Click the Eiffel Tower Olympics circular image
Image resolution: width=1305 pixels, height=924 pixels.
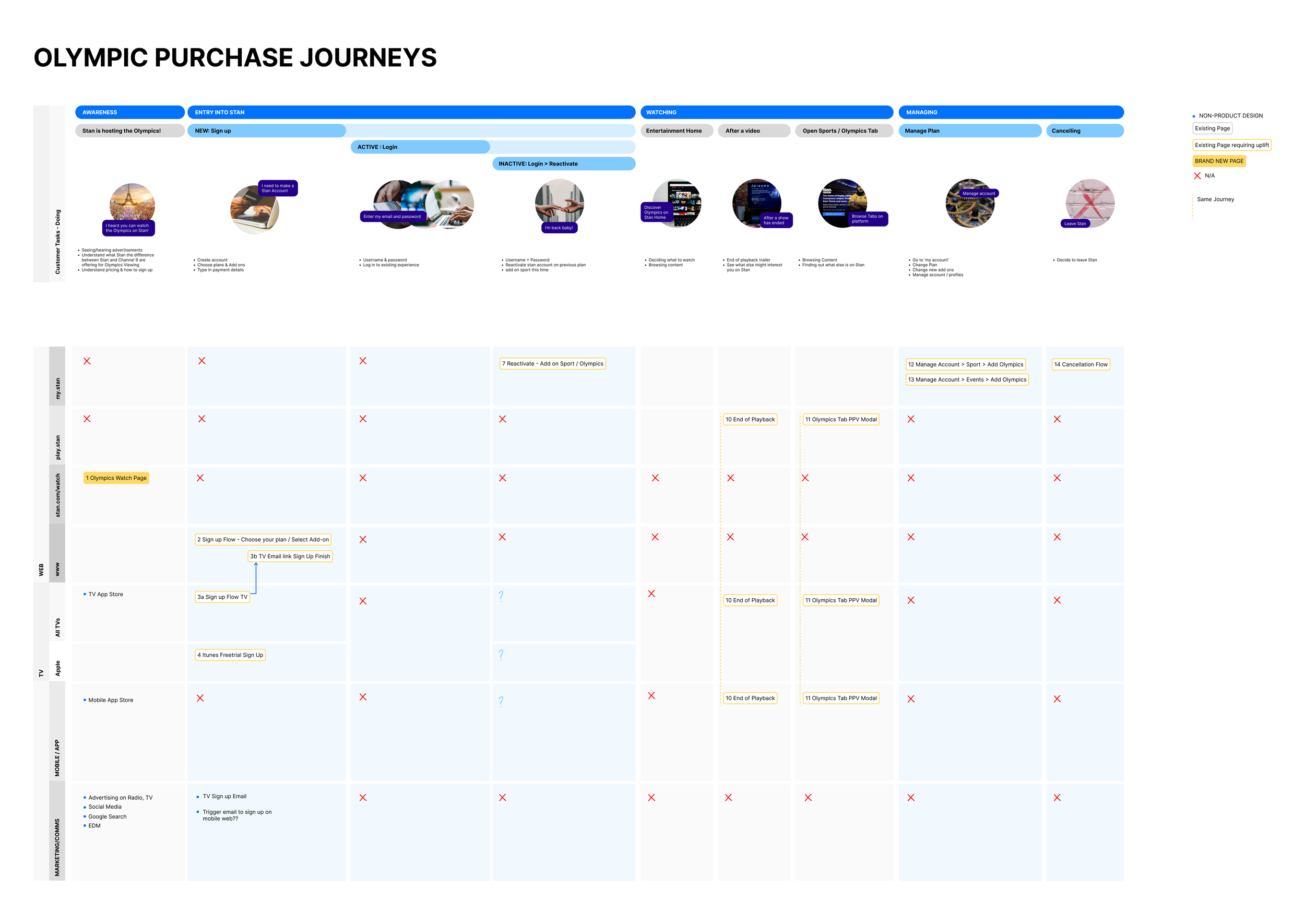(x=132, y=200)
